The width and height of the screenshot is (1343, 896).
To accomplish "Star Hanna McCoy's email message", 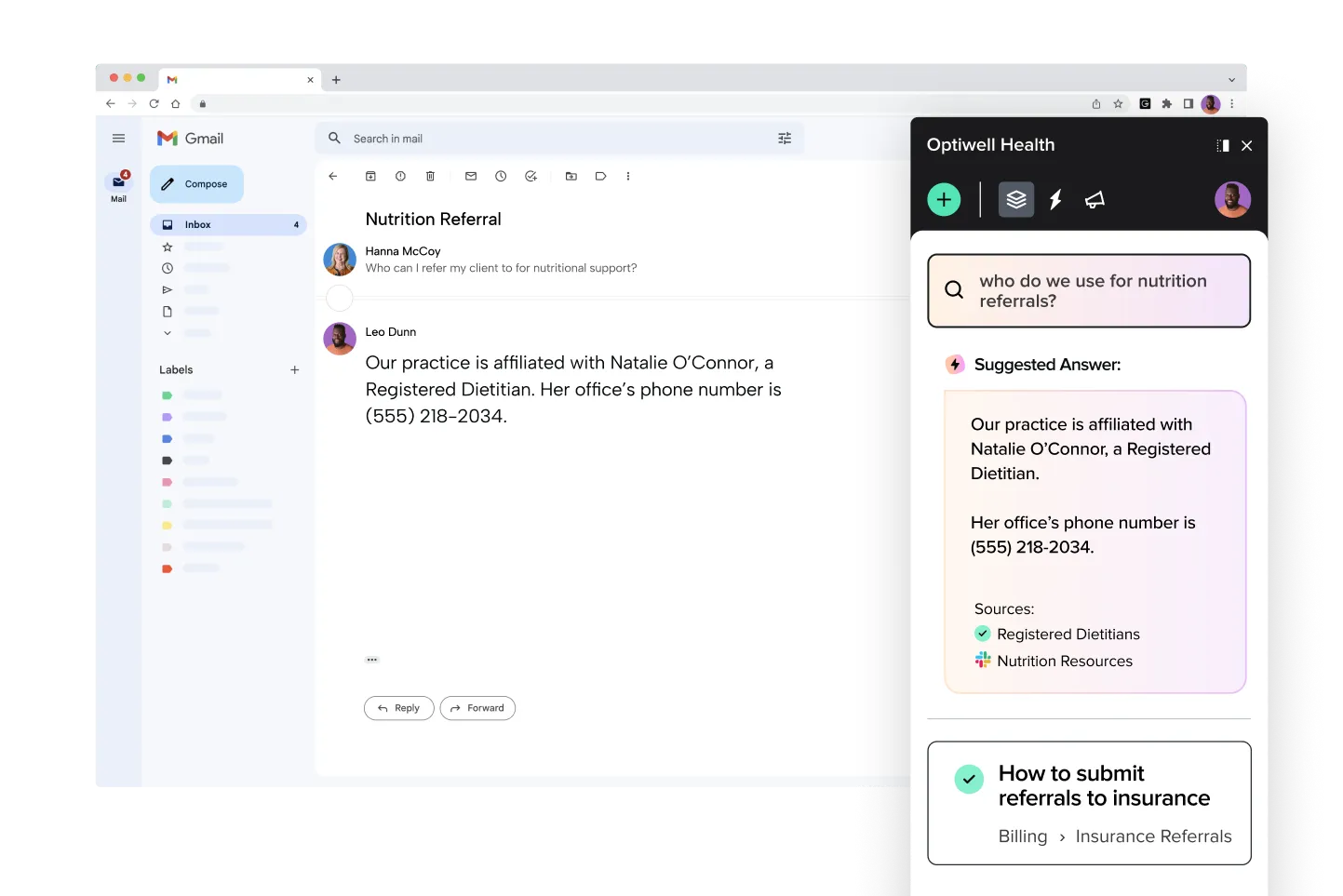I will pos(168,247).
